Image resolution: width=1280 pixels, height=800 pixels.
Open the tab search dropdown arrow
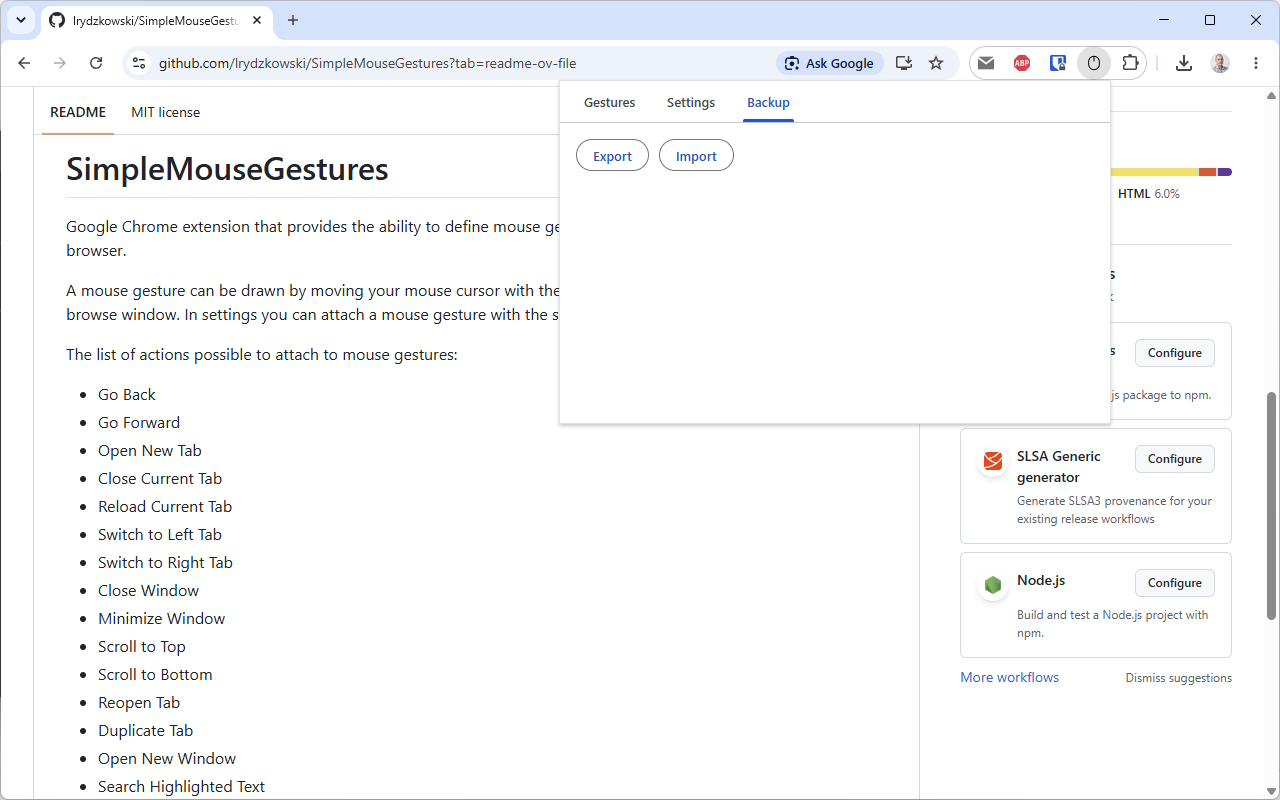[x=21, y=20]
